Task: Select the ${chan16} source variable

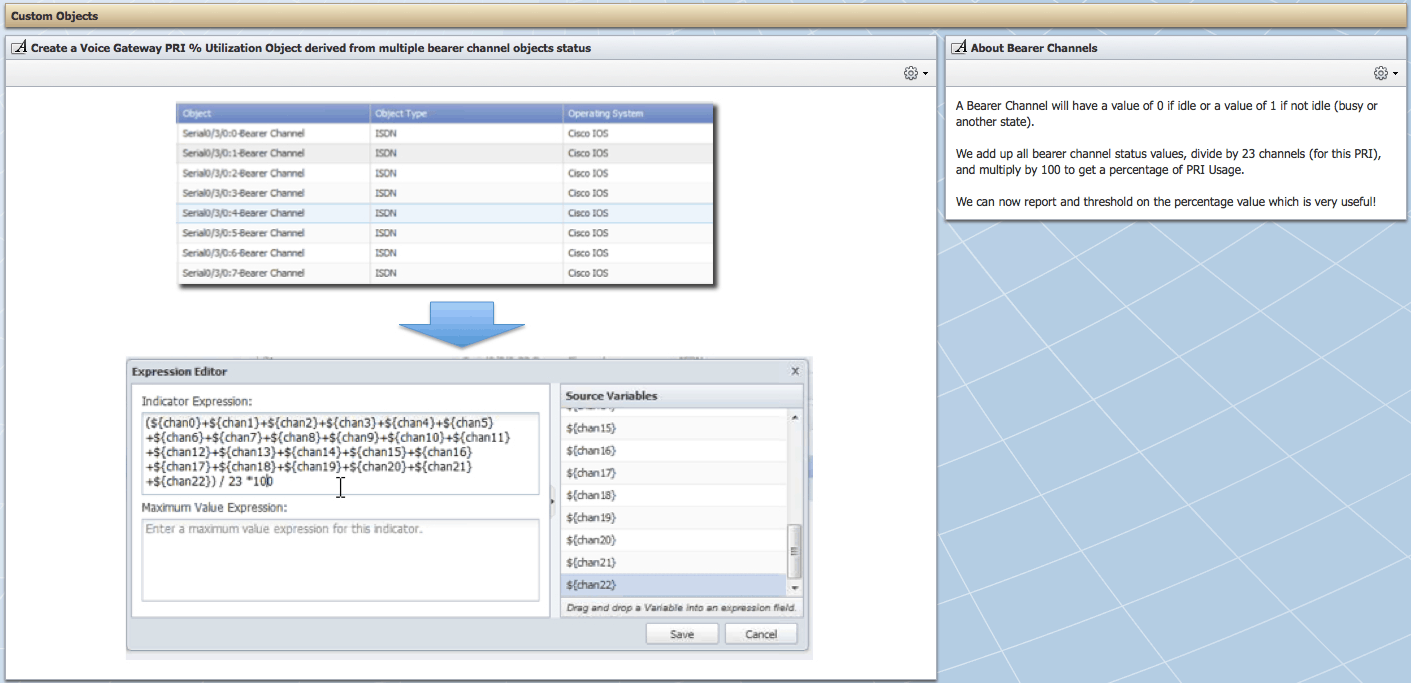Action: click(674, 451)
